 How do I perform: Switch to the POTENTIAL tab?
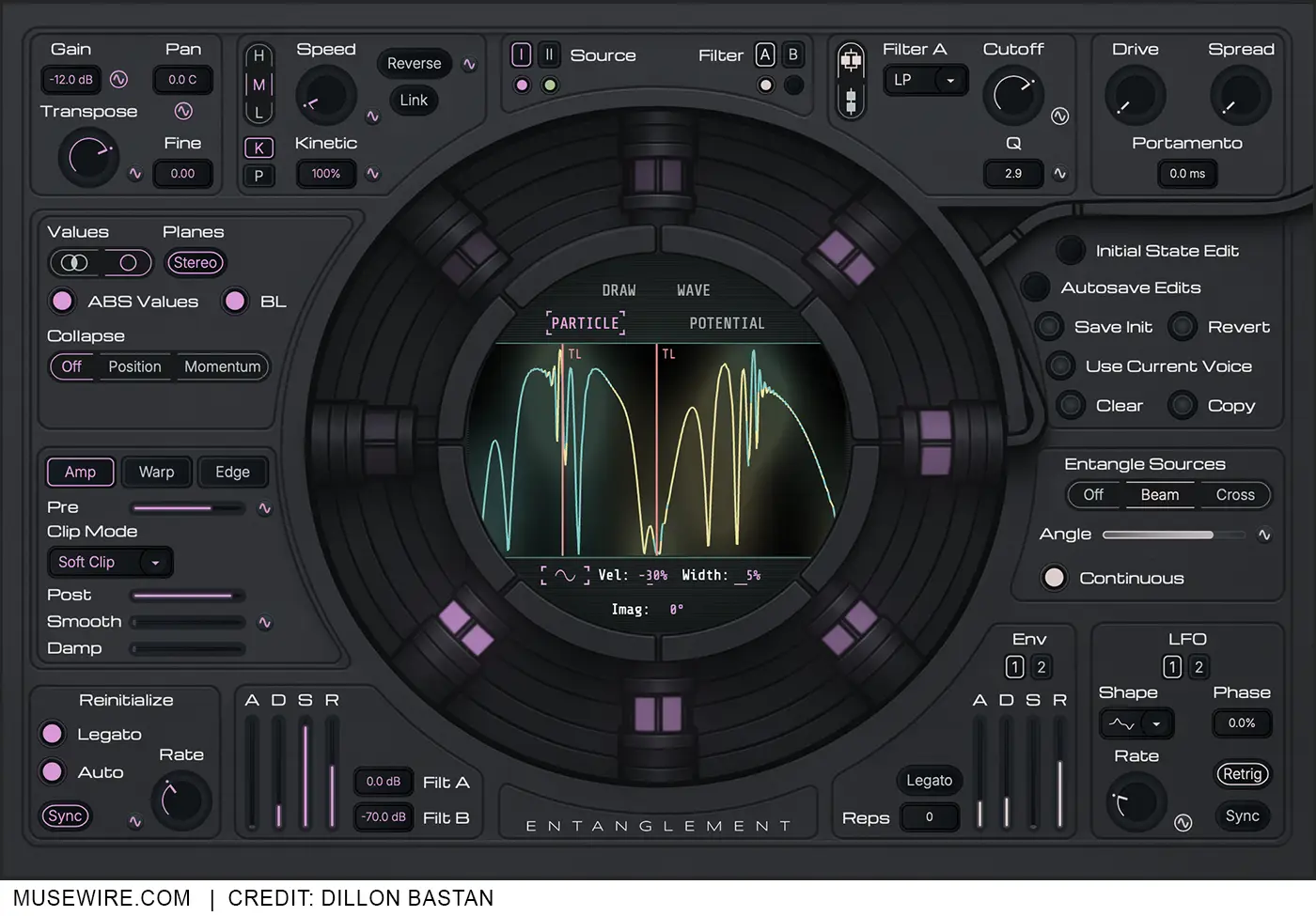727,322
